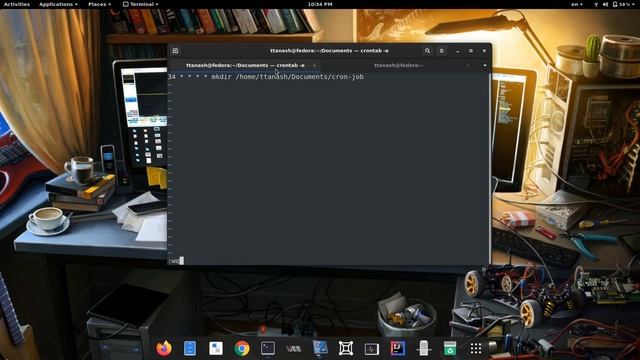Screen dimensions: 640x360
Task: Open the VM app icon in dock
Action: click(293, 349)
